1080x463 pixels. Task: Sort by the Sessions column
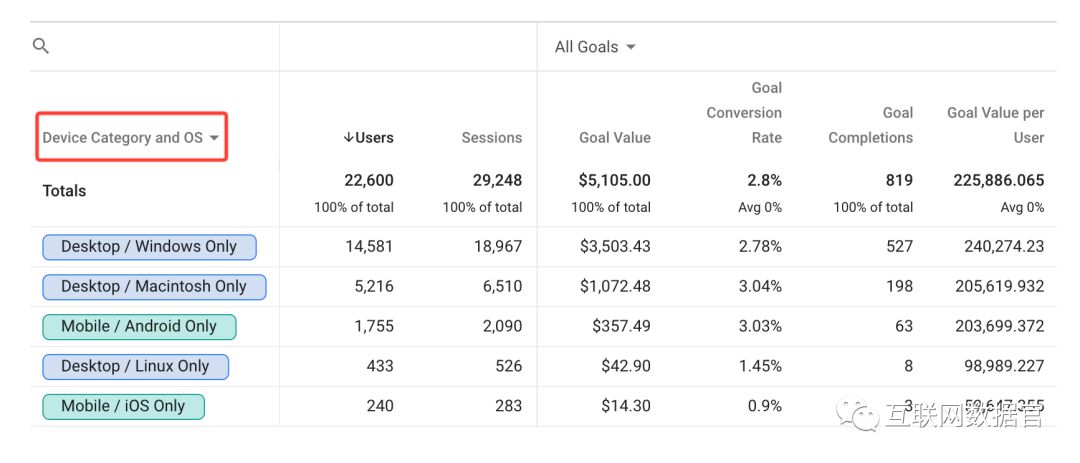(x=491, y=138)
